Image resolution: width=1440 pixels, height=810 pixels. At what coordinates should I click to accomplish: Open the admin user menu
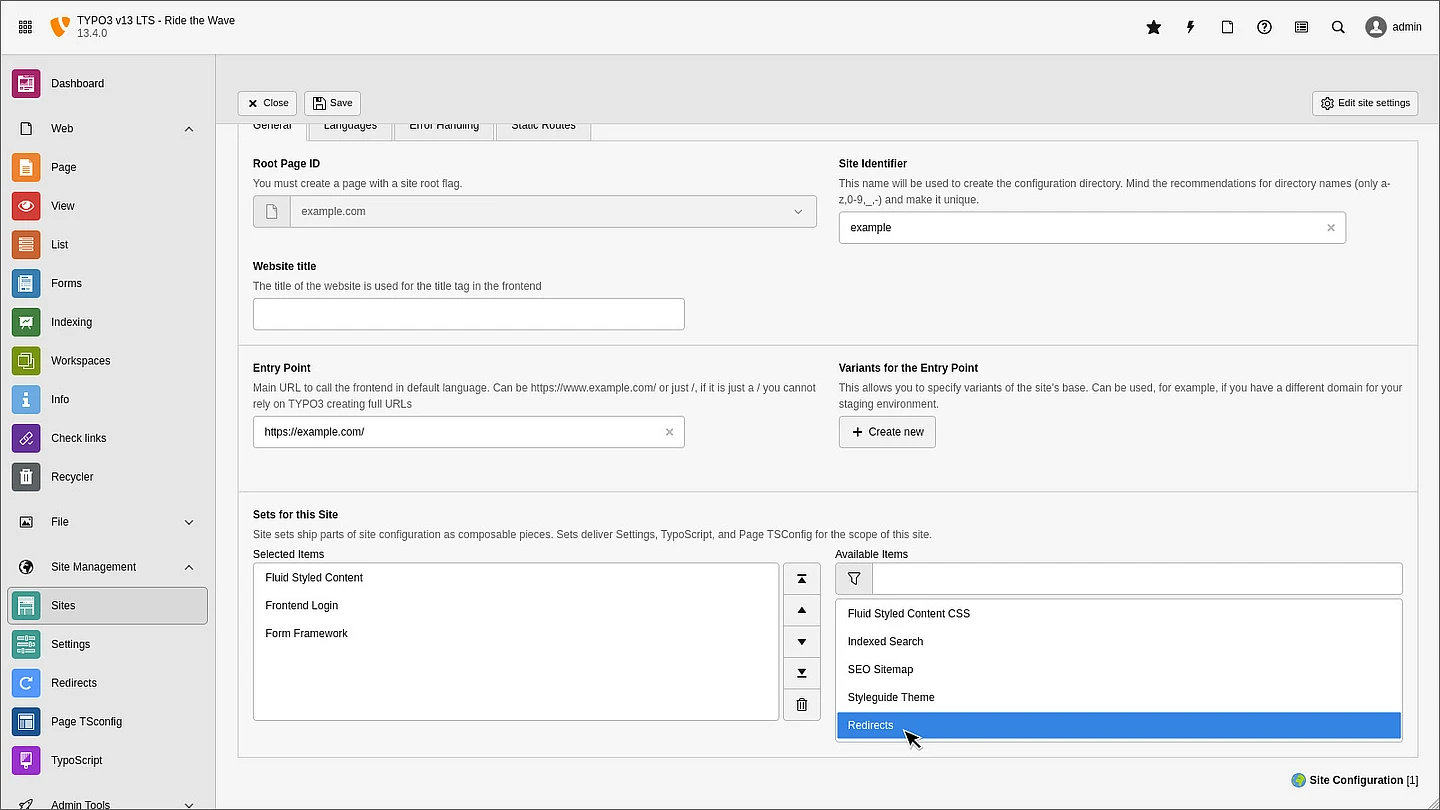(x=1393, y=27)
